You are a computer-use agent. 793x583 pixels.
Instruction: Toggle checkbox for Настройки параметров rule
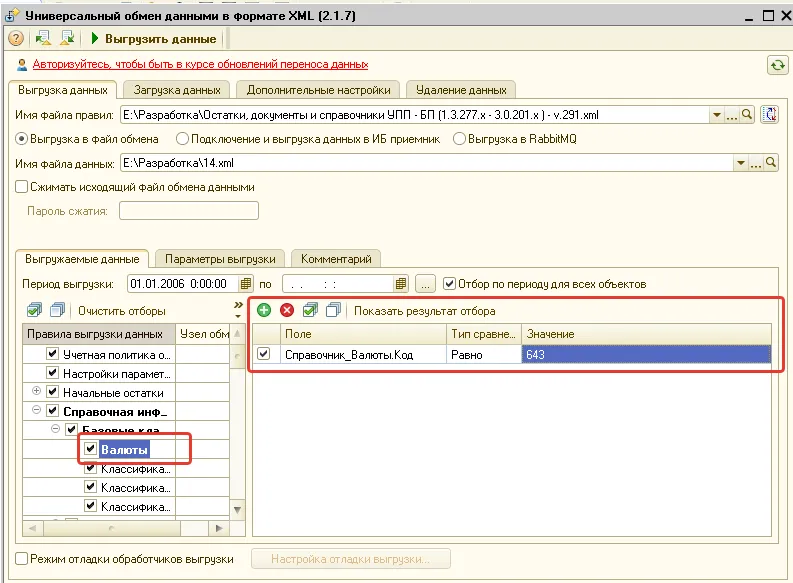52,373
